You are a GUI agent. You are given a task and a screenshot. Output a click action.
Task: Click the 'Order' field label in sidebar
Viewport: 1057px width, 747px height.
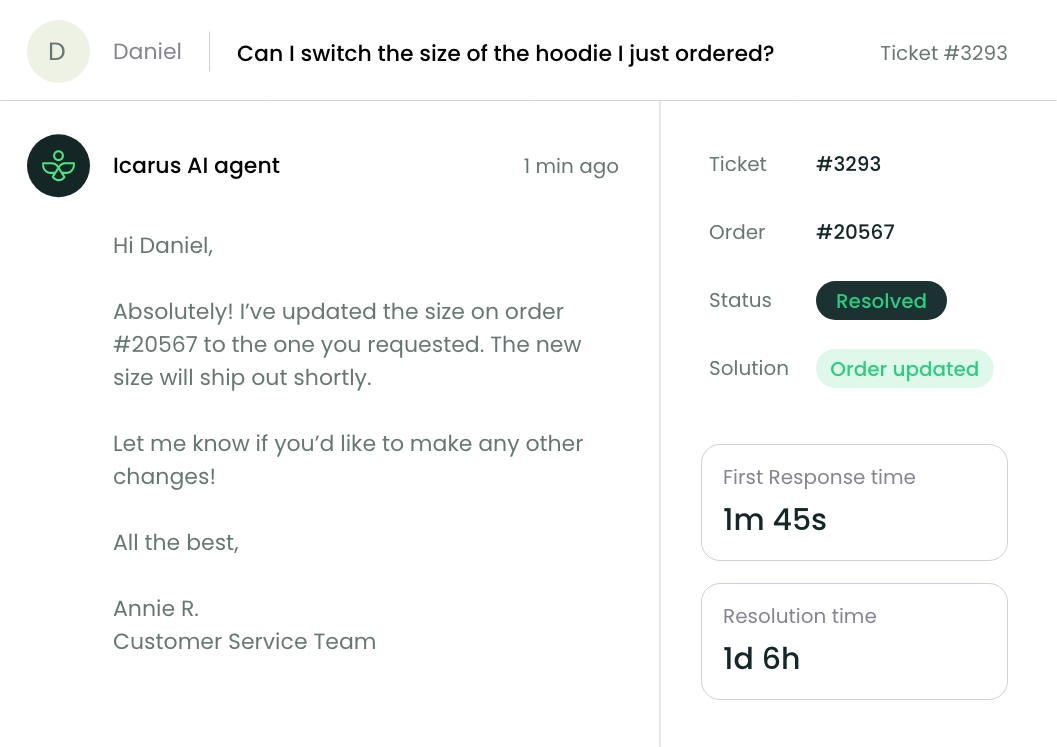737,232
